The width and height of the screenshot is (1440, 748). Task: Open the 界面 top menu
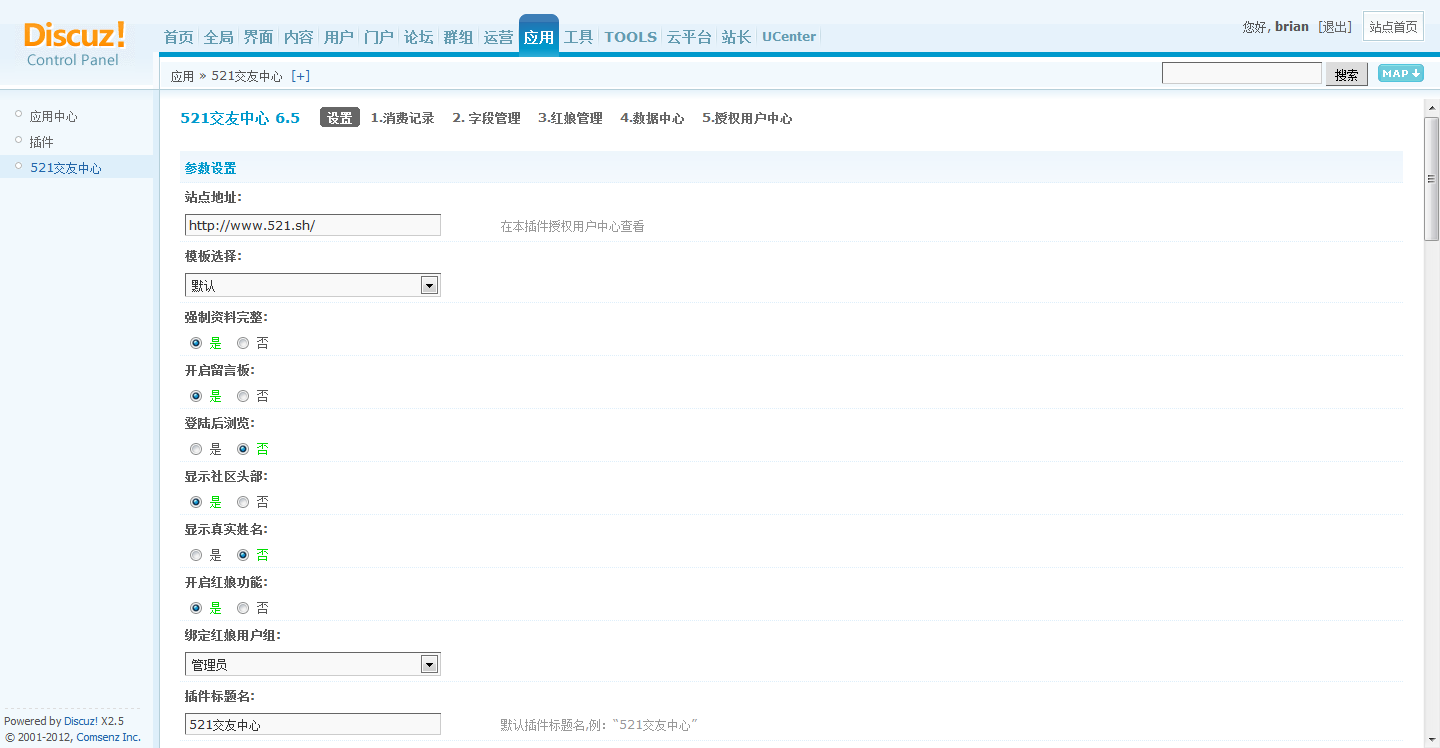pyautogui.click(x=259, y=37)
